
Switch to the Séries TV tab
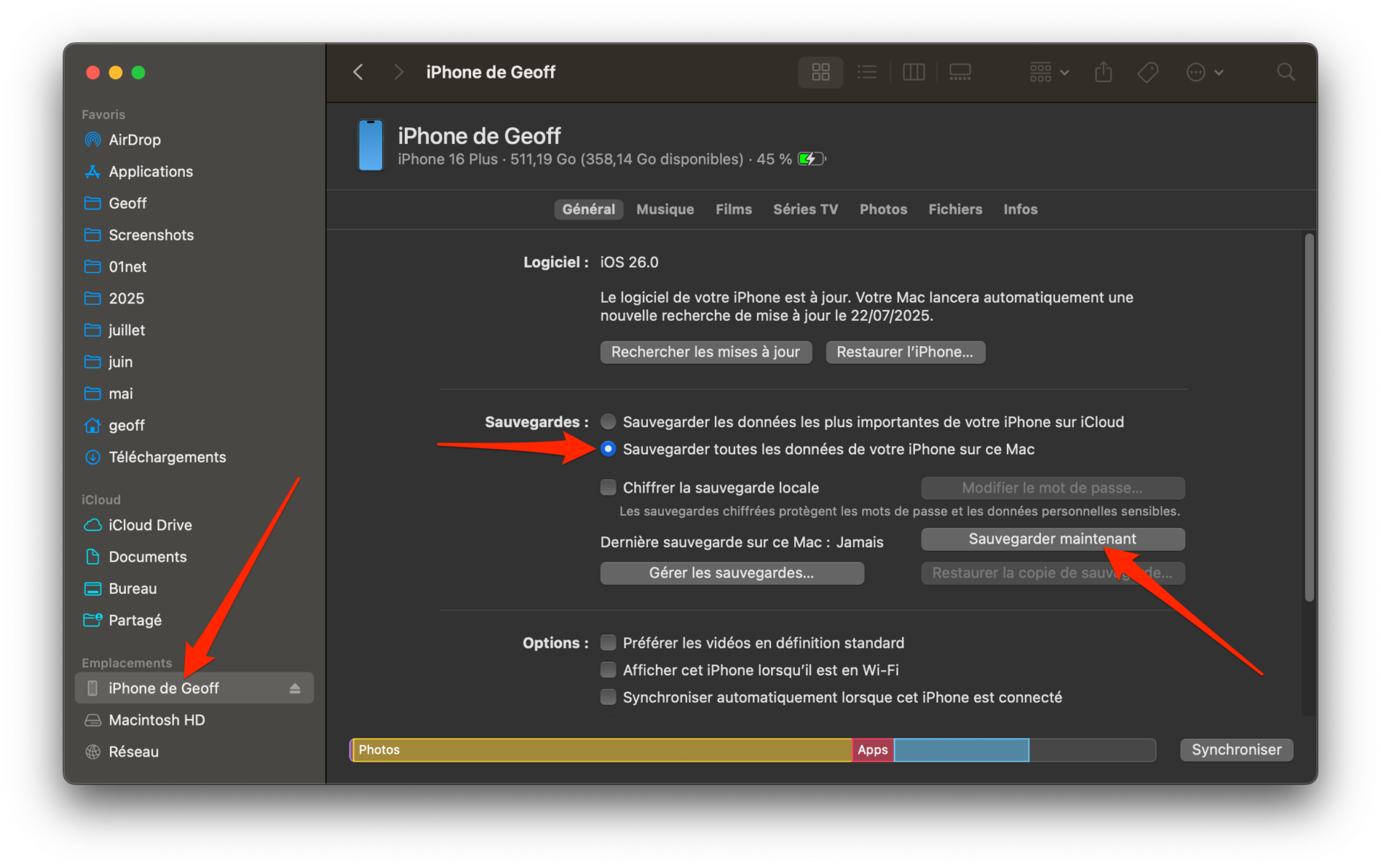pos(806,209)
